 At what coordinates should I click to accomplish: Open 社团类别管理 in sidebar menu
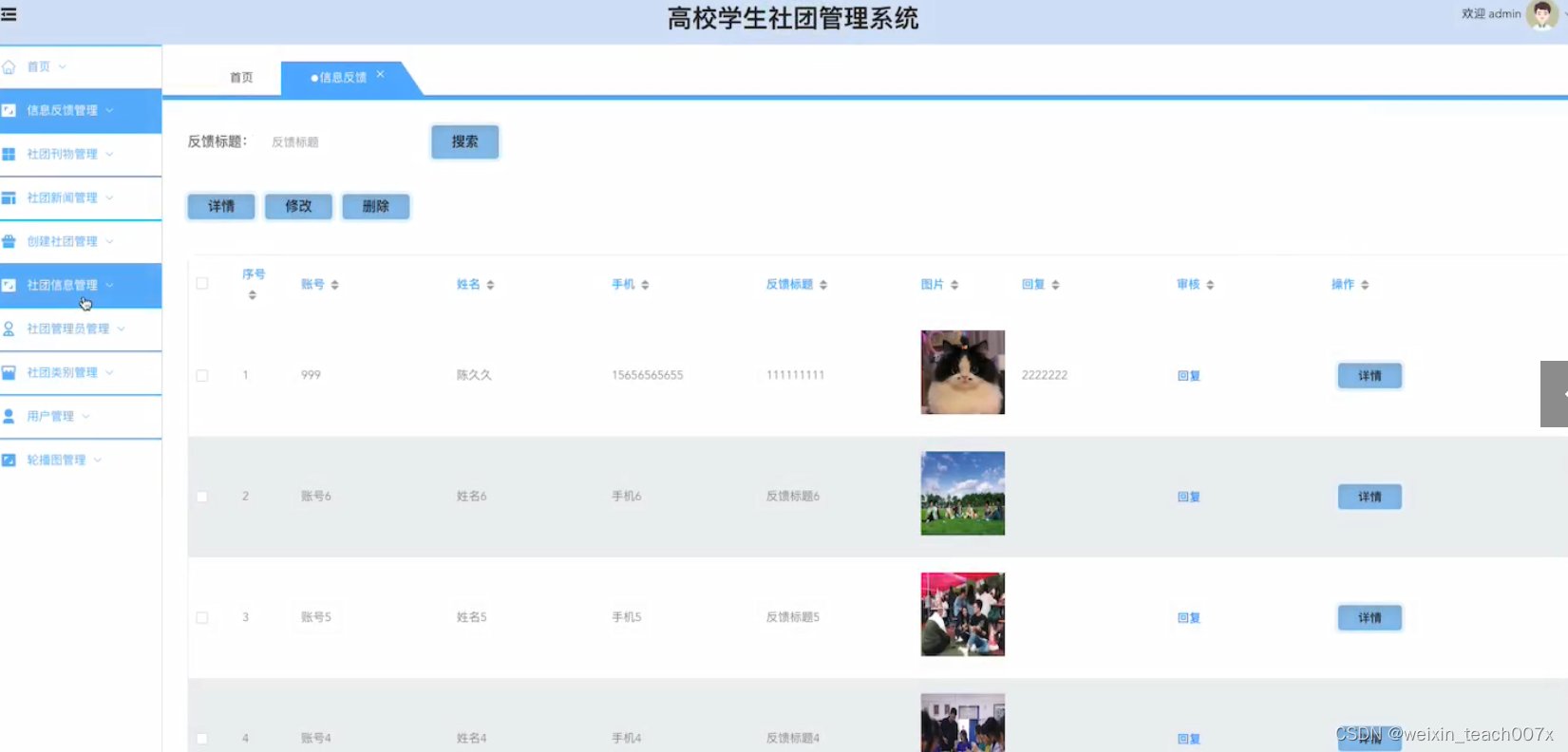[81, 372]
